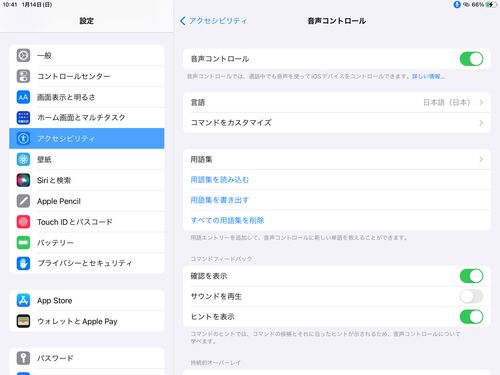The width and height of the screenshot is (500, 375).
Task: Tap プライバシーとセキュリティ row label
Action: point(85,263)
